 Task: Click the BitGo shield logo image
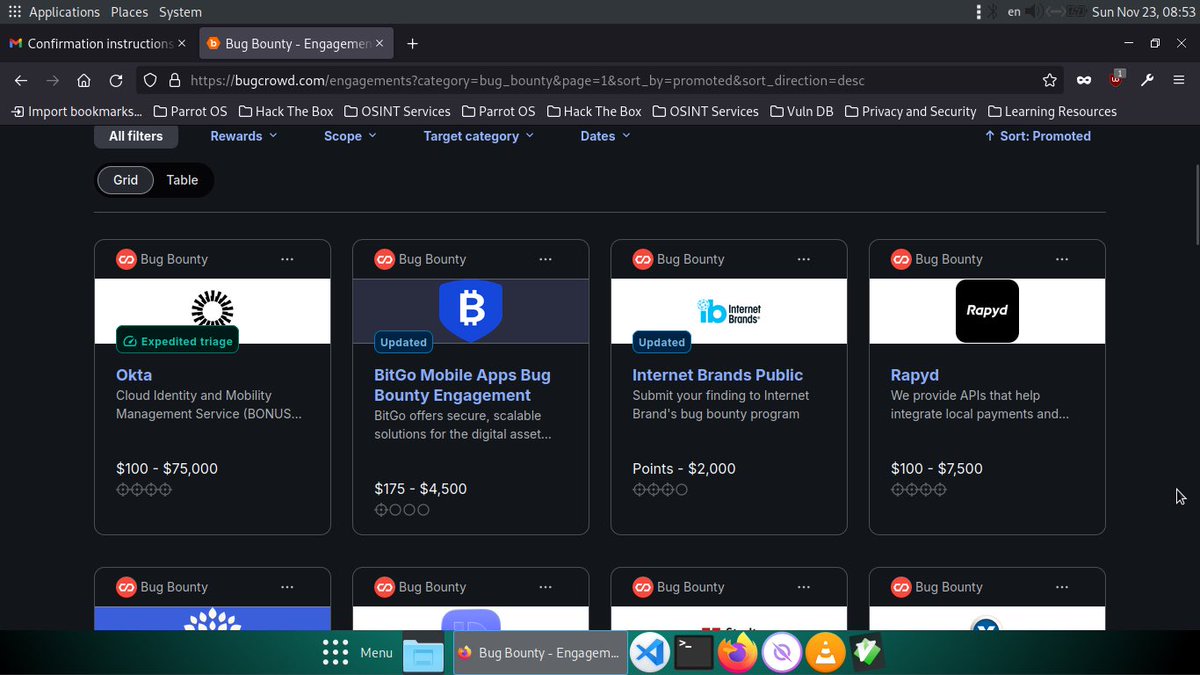coord(471,311)
